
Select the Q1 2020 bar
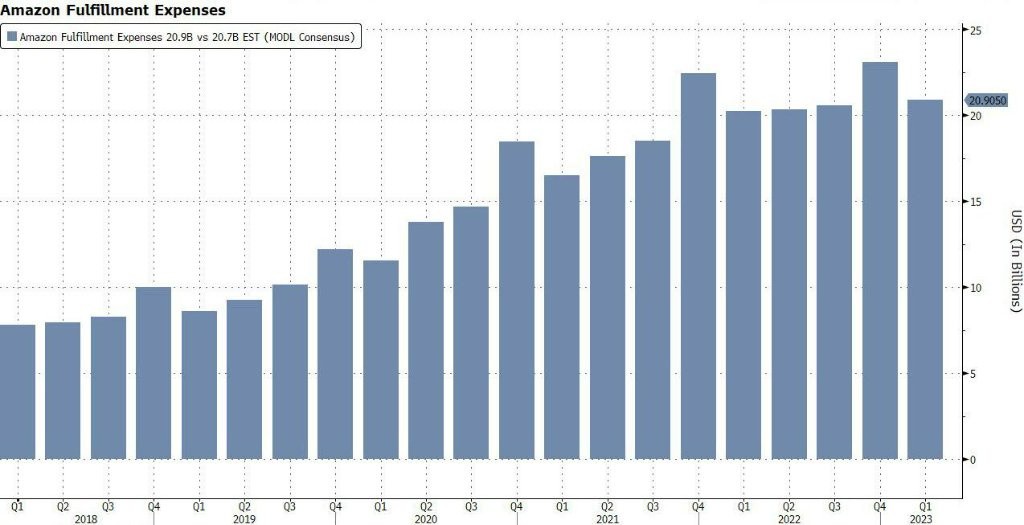pos(381,360)
